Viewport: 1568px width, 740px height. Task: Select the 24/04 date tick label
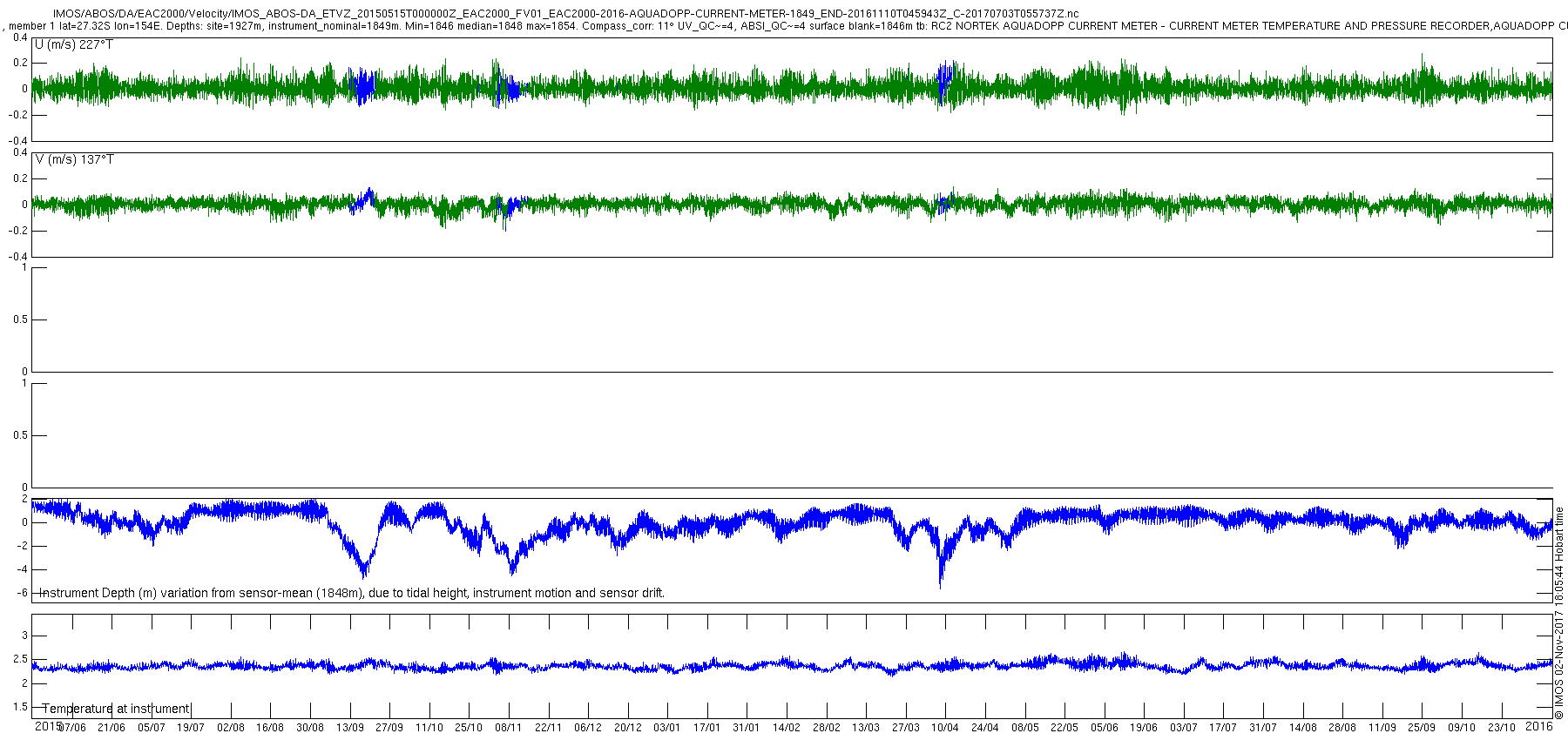tap(985, 728)
